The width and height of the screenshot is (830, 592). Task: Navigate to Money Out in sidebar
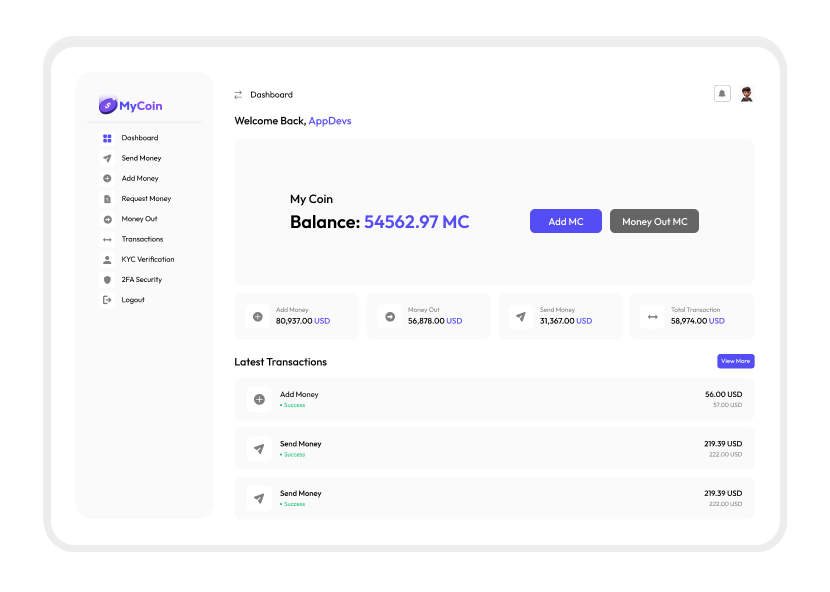coord(139,219)
